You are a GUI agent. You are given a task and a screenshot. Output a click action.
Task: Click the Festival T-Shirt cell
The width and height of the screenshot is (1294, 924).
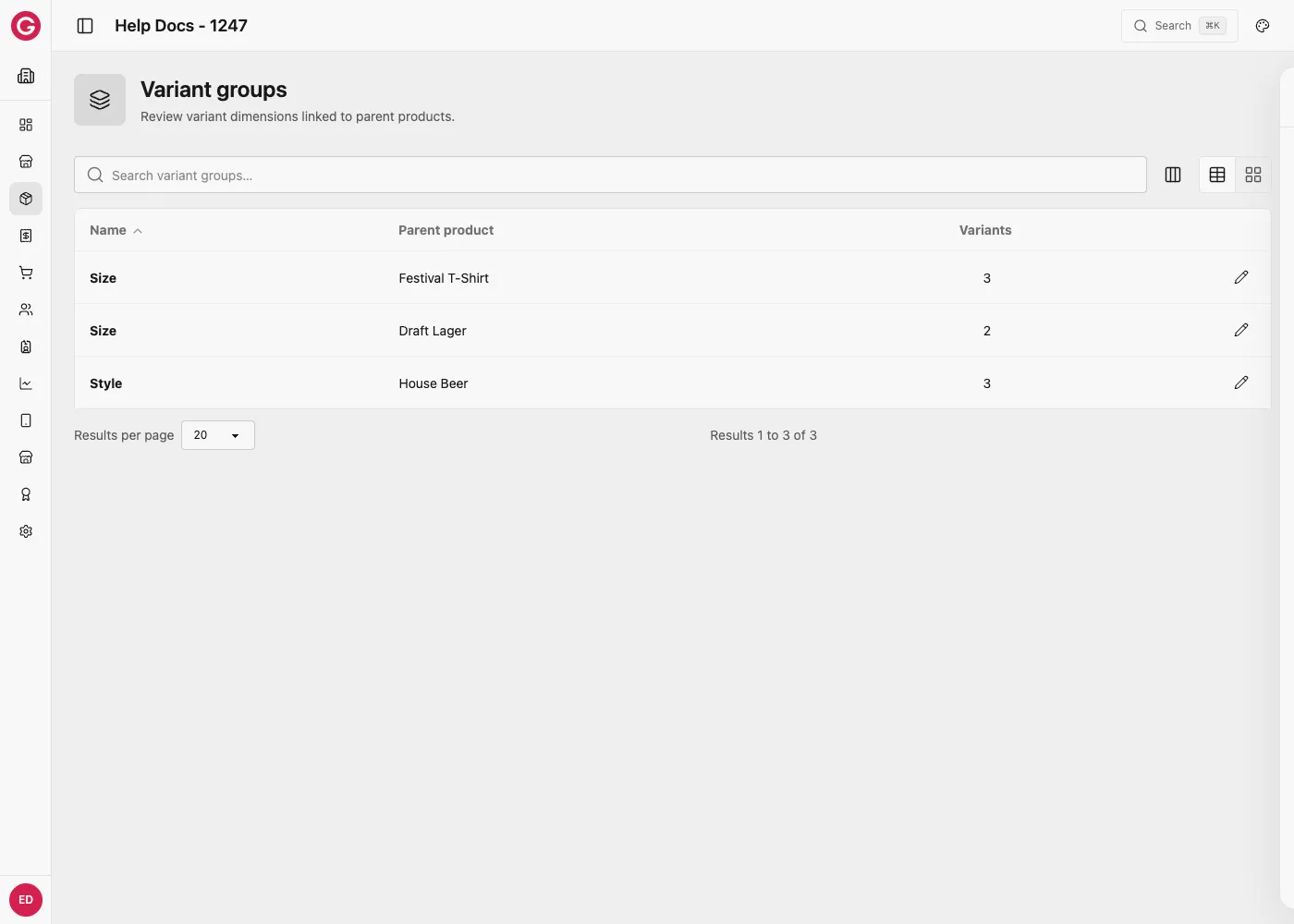click(444, 278)
